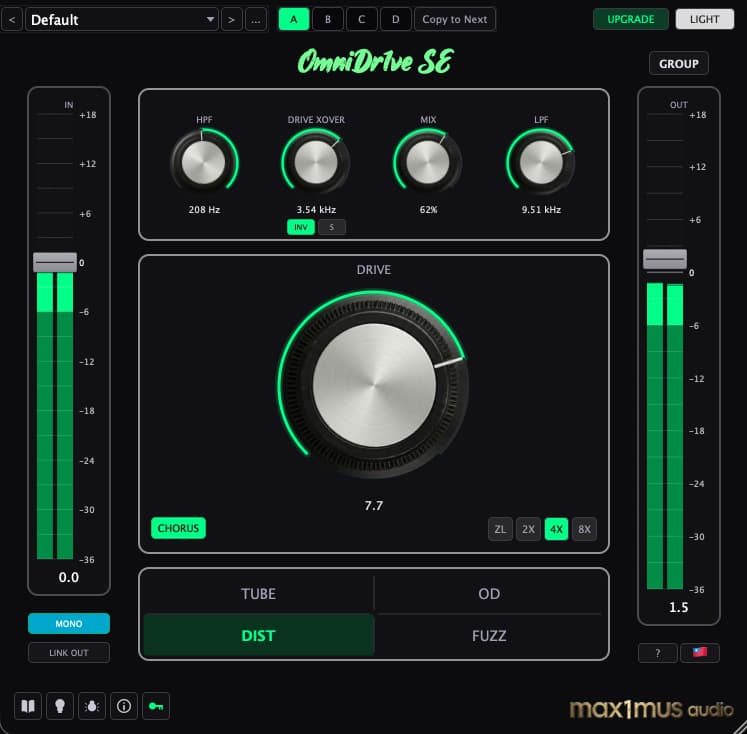Select the DIST drive type
747x734 pixels.
tap(258, 635)
